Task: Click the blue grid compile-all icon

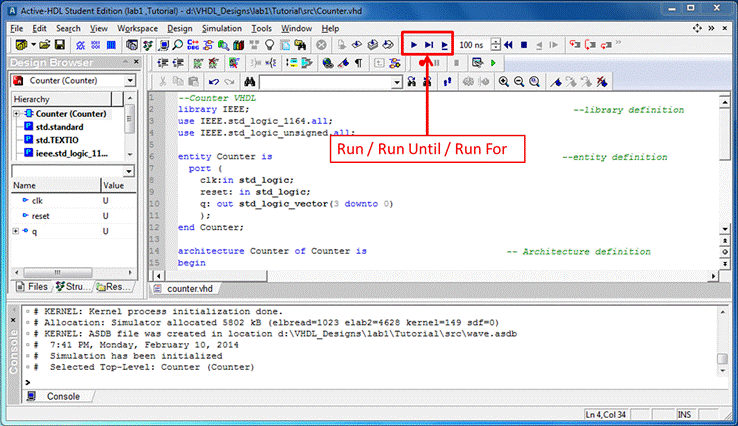Action: click(x=111, y=45)
